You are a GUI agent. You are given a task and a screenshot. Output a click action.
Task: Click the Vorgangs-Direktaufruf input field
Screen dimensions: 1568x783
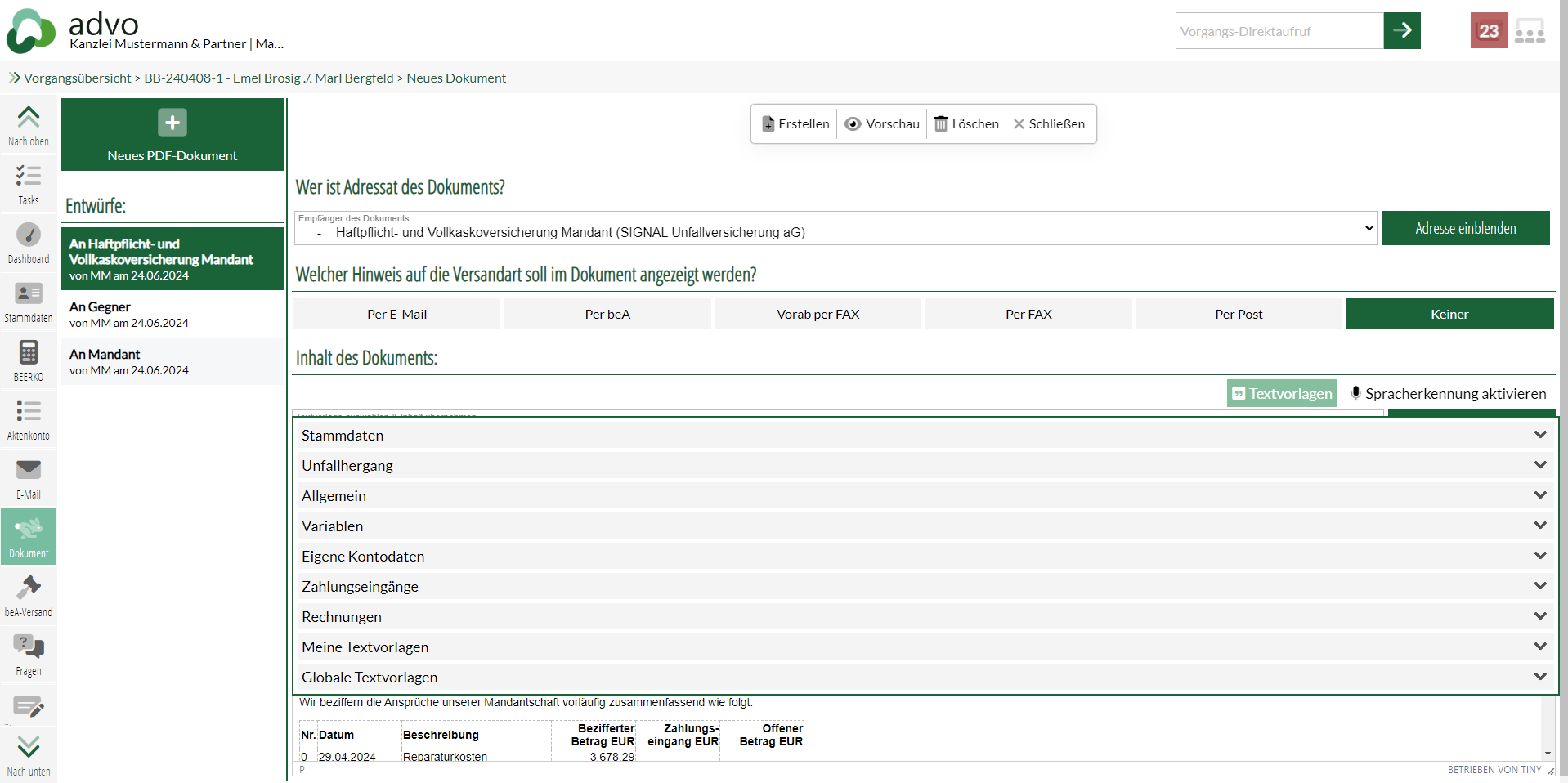[1279, 31]
